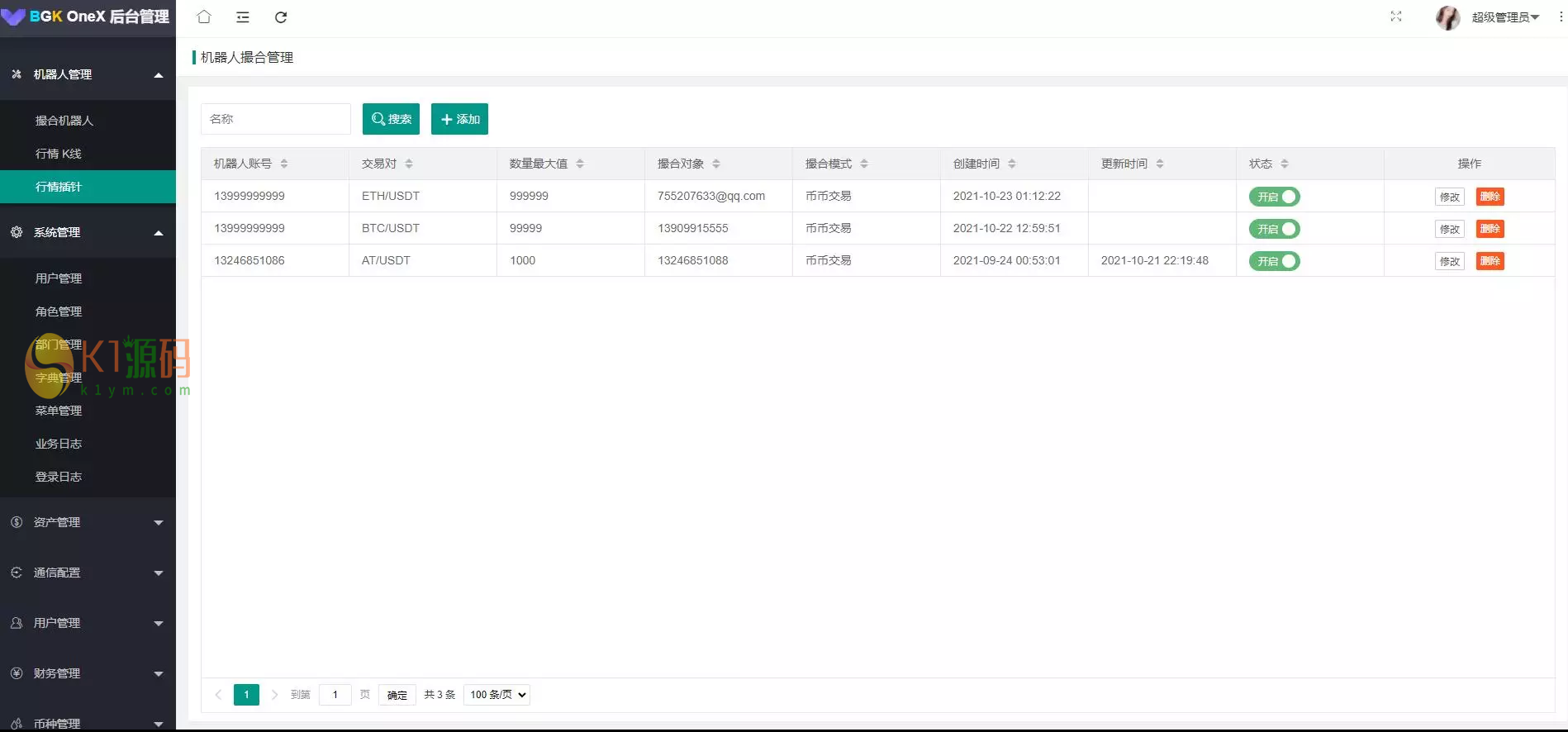
Task: Click 删除 for BTC/USDT row
Action: click(1490, 229)
